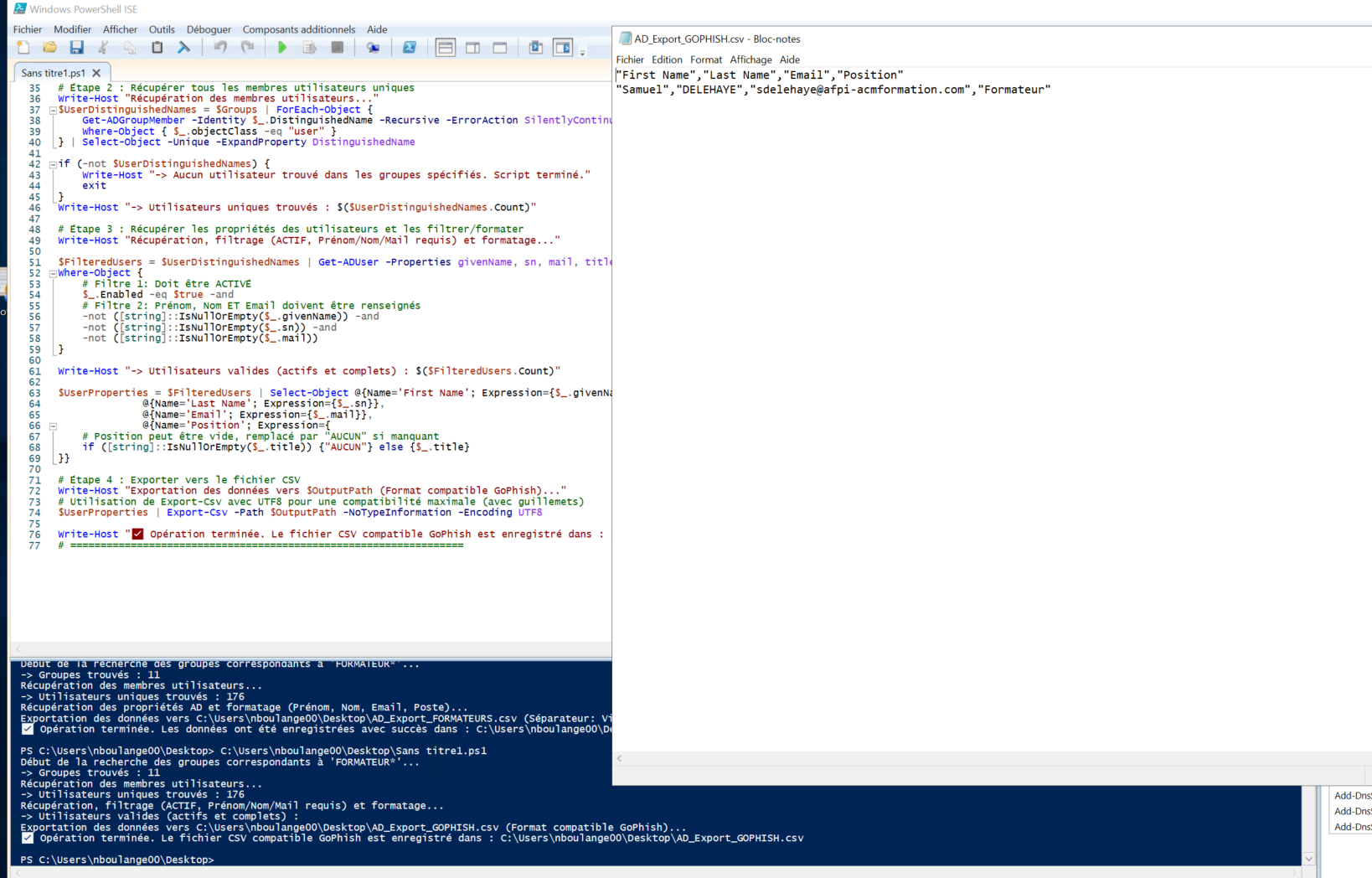Open the Aide menu in Bloc-notes
This screenshot has height=878, width=1372.
coord(790,59)
